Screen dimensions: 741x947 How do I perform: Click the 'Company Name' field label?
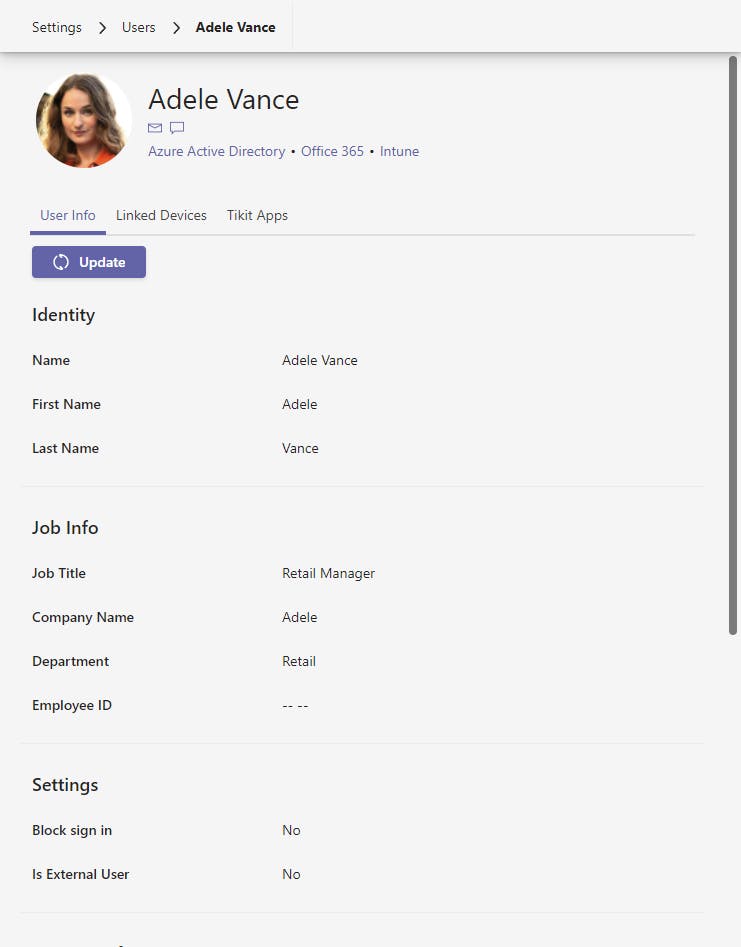(x=83, y=617)
